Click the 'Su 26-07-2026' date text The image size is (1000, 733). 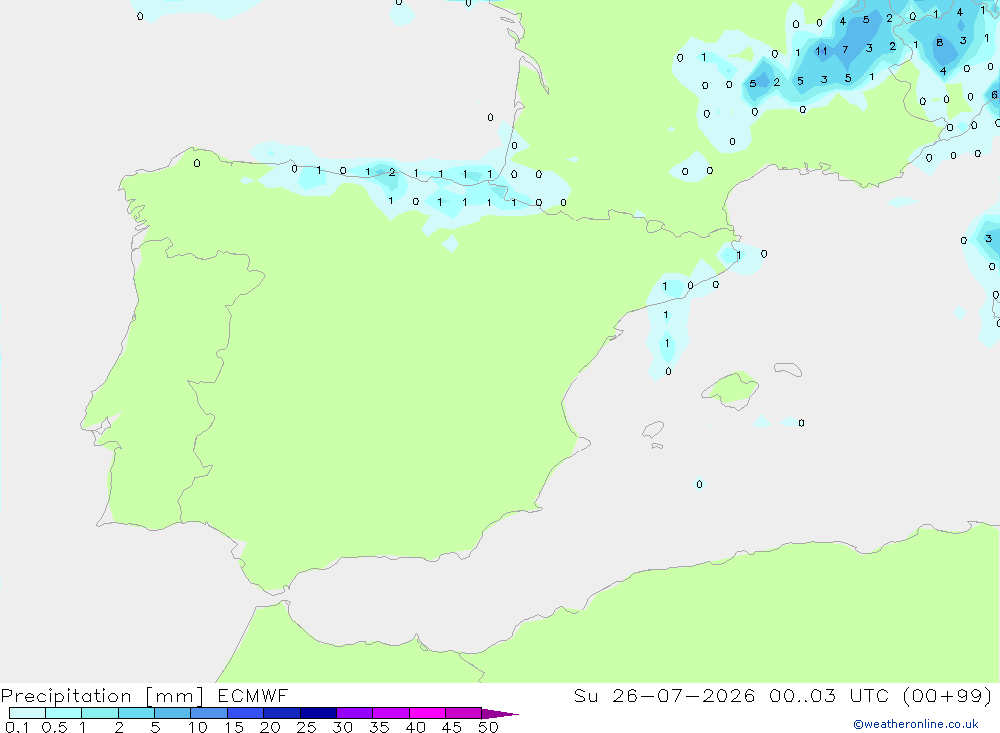tap(664, 695)
